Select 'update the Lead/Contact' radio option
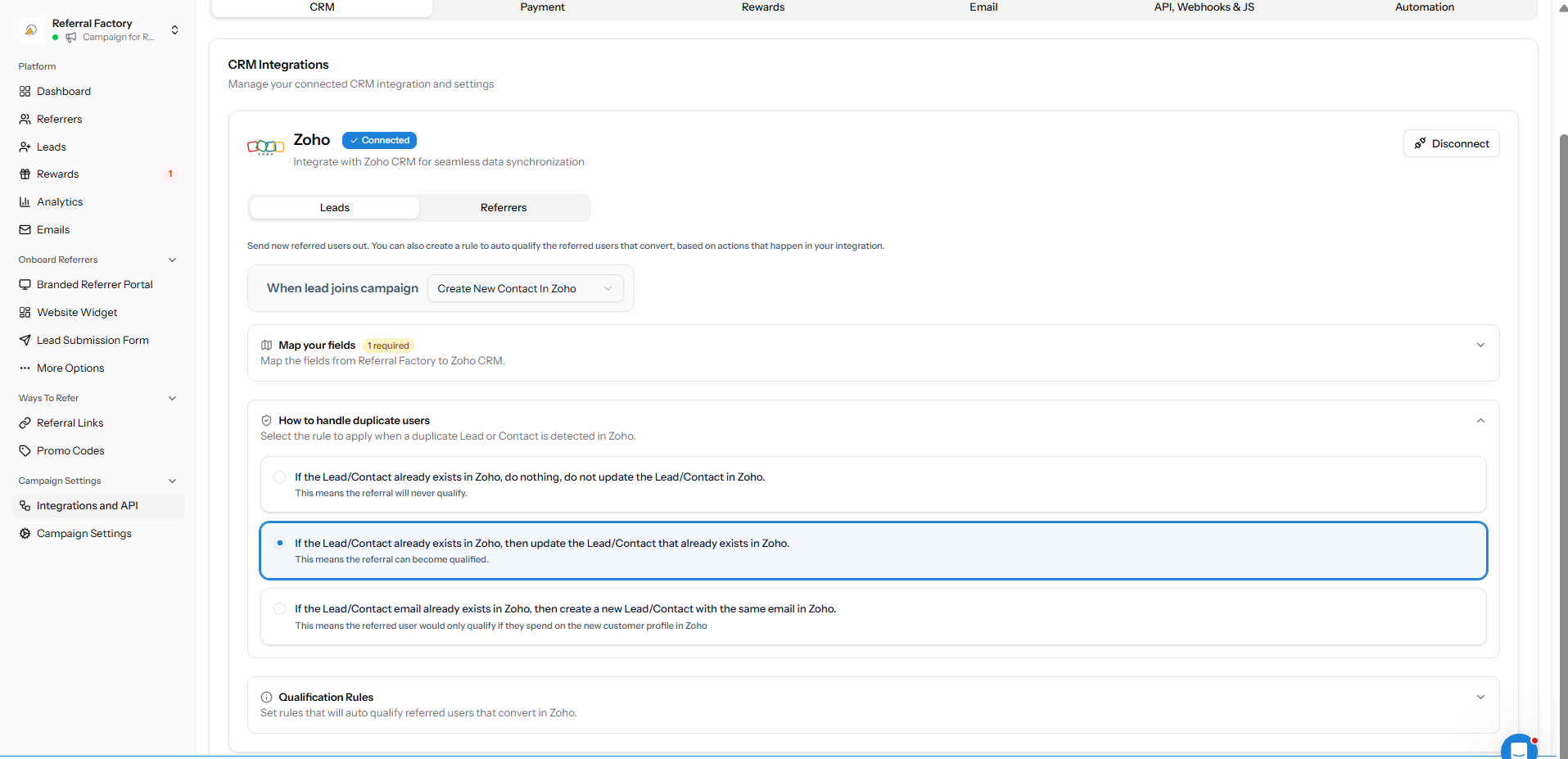 click(280, 543)
